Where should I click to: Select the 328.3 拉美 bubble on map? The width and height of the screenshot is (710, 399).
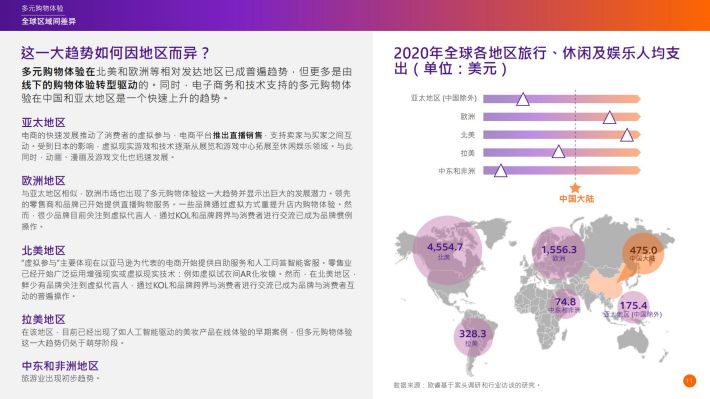pos(473,336)
